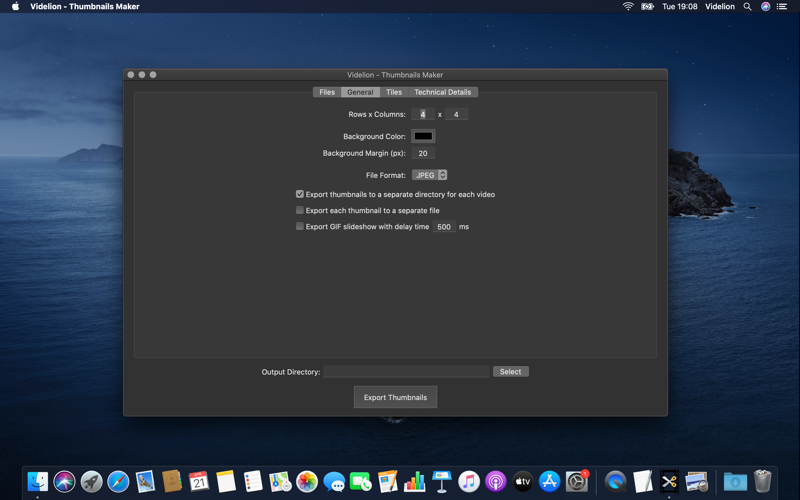Open Preview photo icon in dock
Image resolution: width=800 pixels, height=500 pixels.
click(696, 481)
